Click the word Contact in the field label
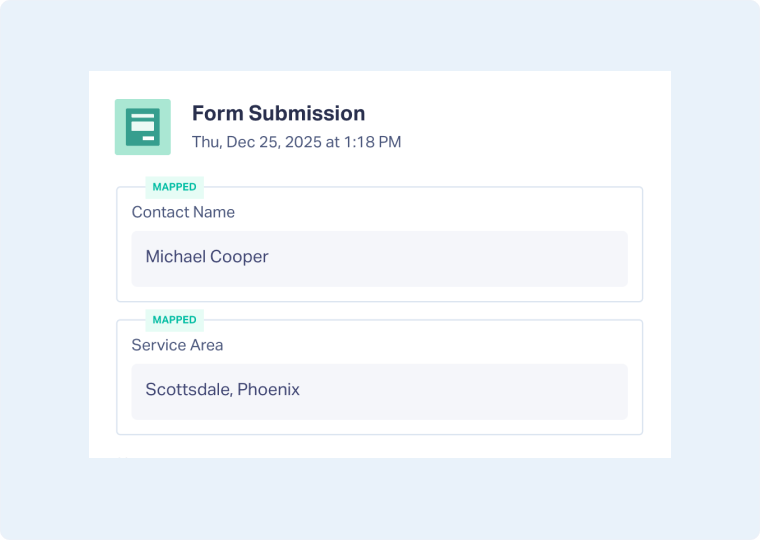760x540 pixels. pos(160,212)
